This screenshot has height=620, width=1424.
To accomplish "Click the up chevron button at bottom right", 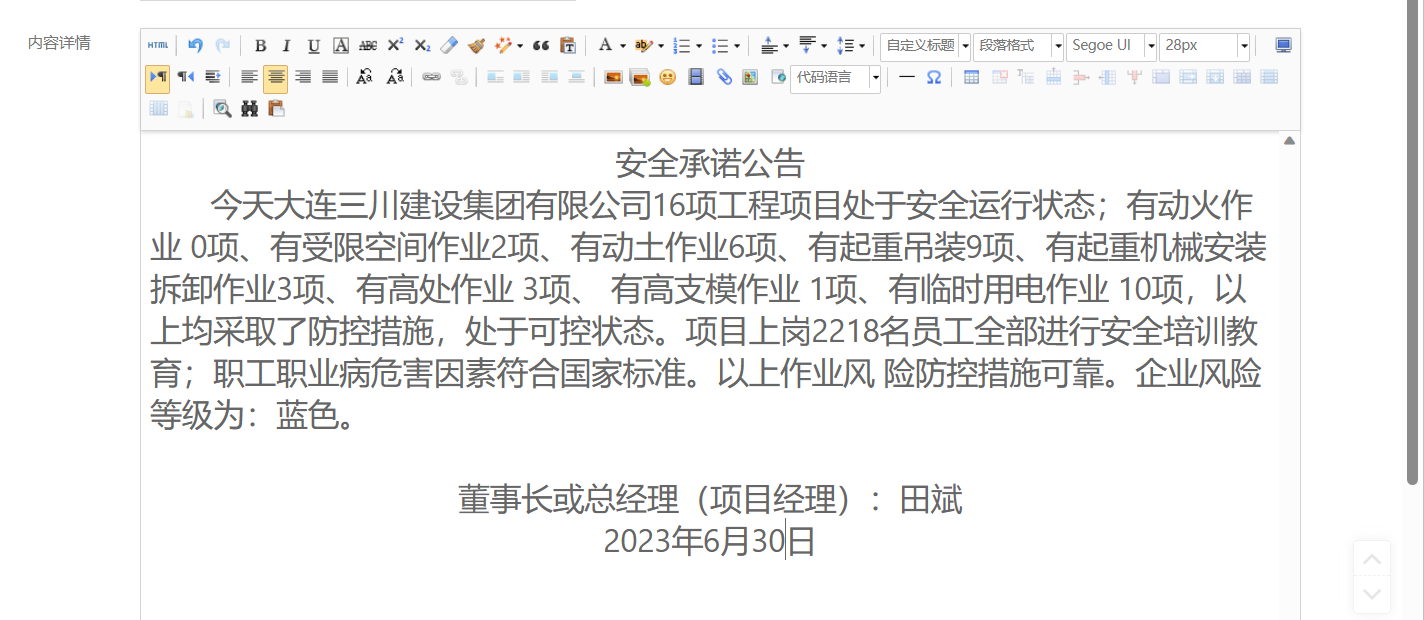I will point(1372,559).
